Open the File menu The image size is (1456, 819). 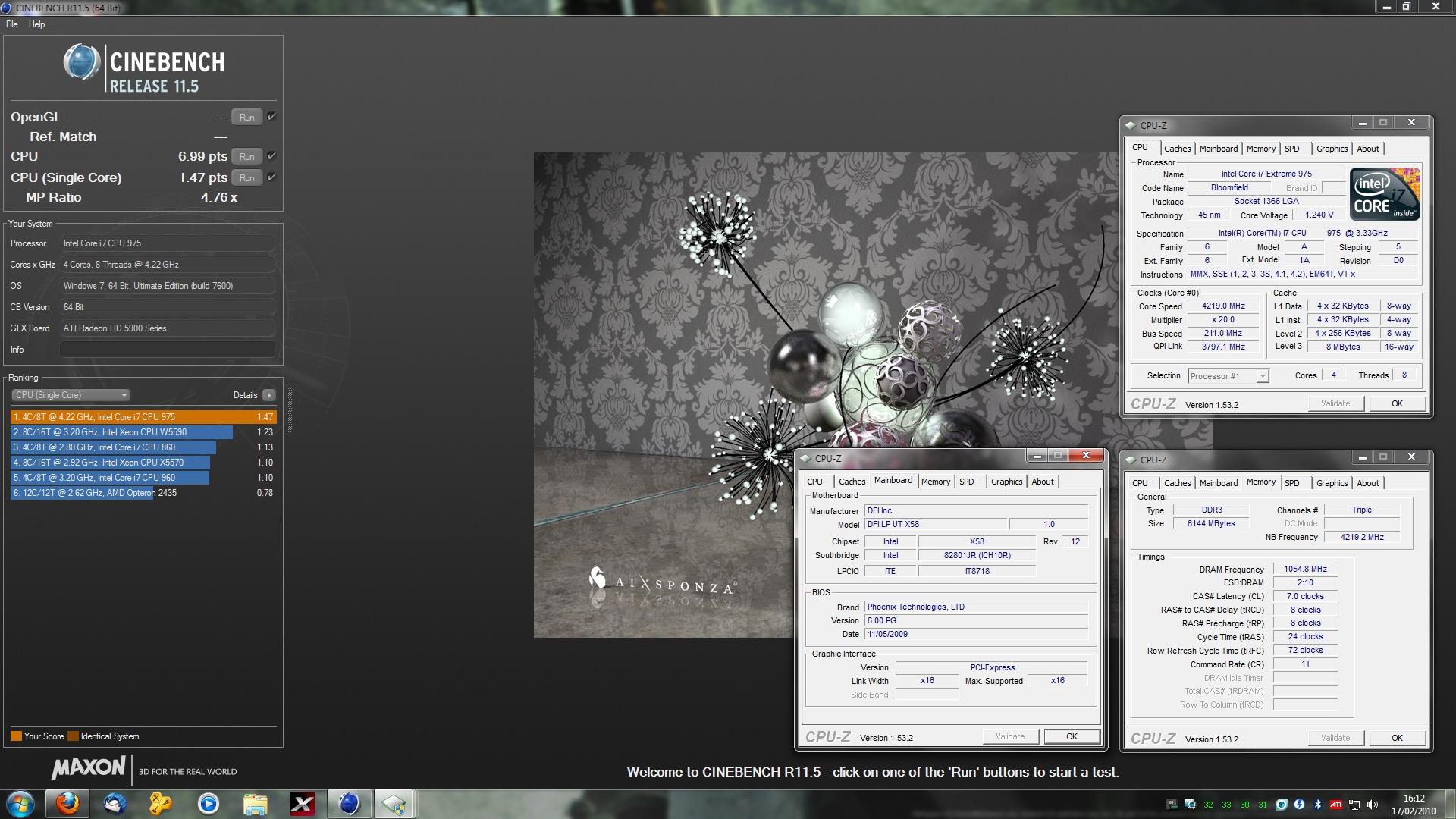click(12, 24)
